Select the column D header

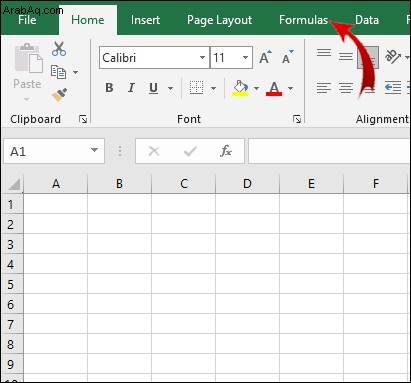coord(247,184)
